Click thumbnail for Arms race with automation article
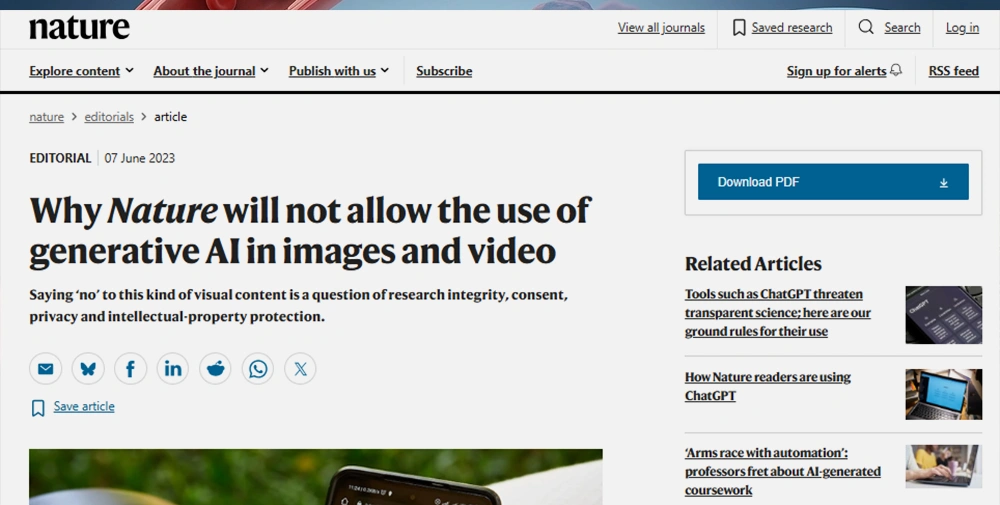The image size is (1000, 505). pyautogui.click(x=943, y=466)
